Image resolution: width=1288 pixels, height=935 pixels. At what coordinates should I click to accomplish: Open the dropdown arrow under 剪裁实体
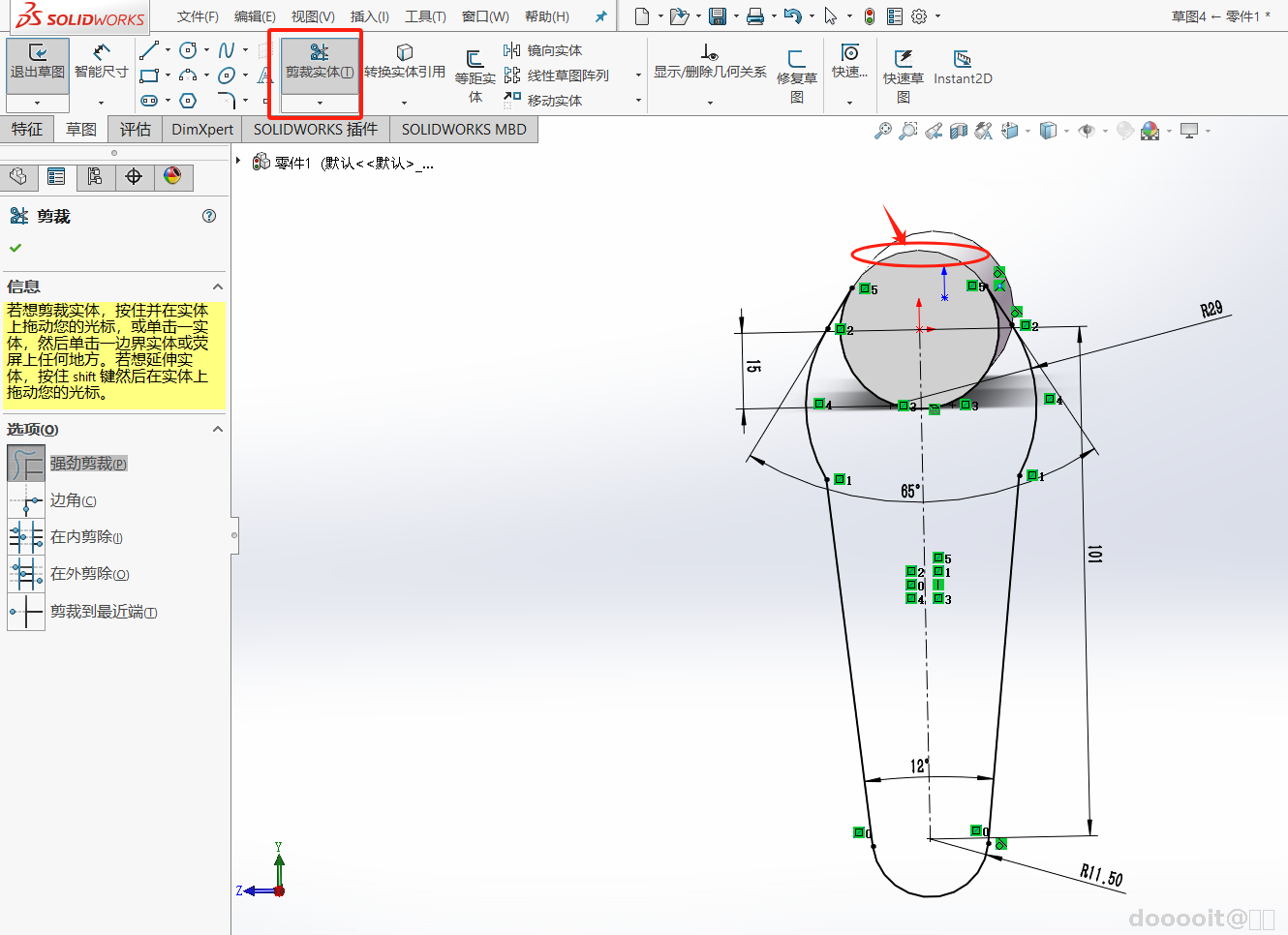[x=320, y=103]
